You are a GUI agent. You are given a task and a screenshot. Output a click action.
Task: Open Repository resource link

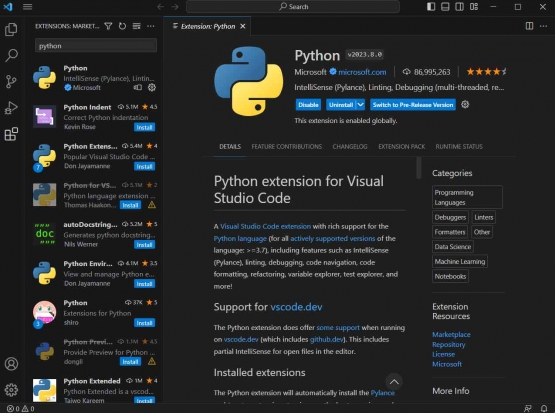(x=448, y=344)
